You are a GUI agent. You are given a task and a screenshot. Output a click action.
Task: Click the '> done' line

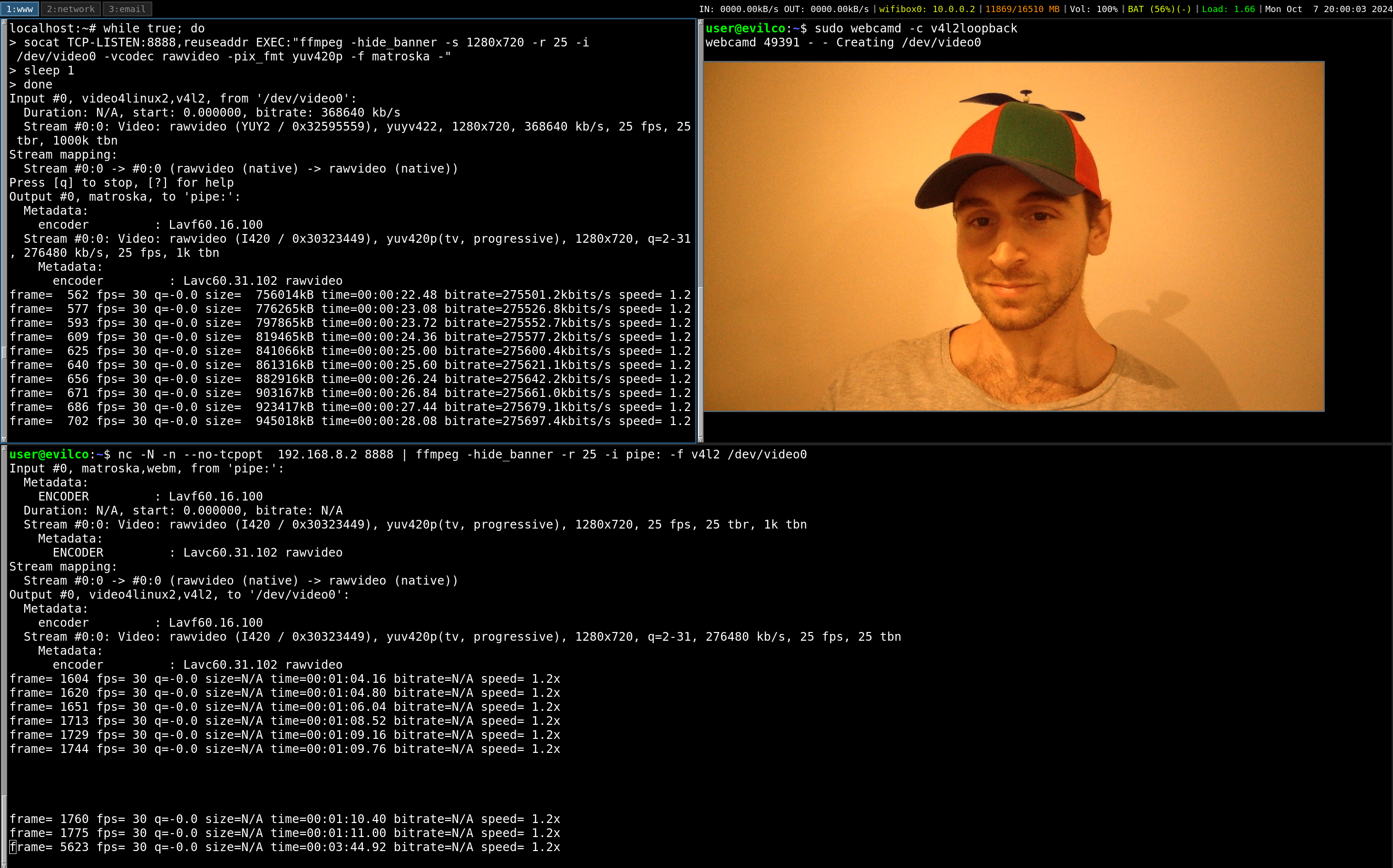tap(30, 85)
